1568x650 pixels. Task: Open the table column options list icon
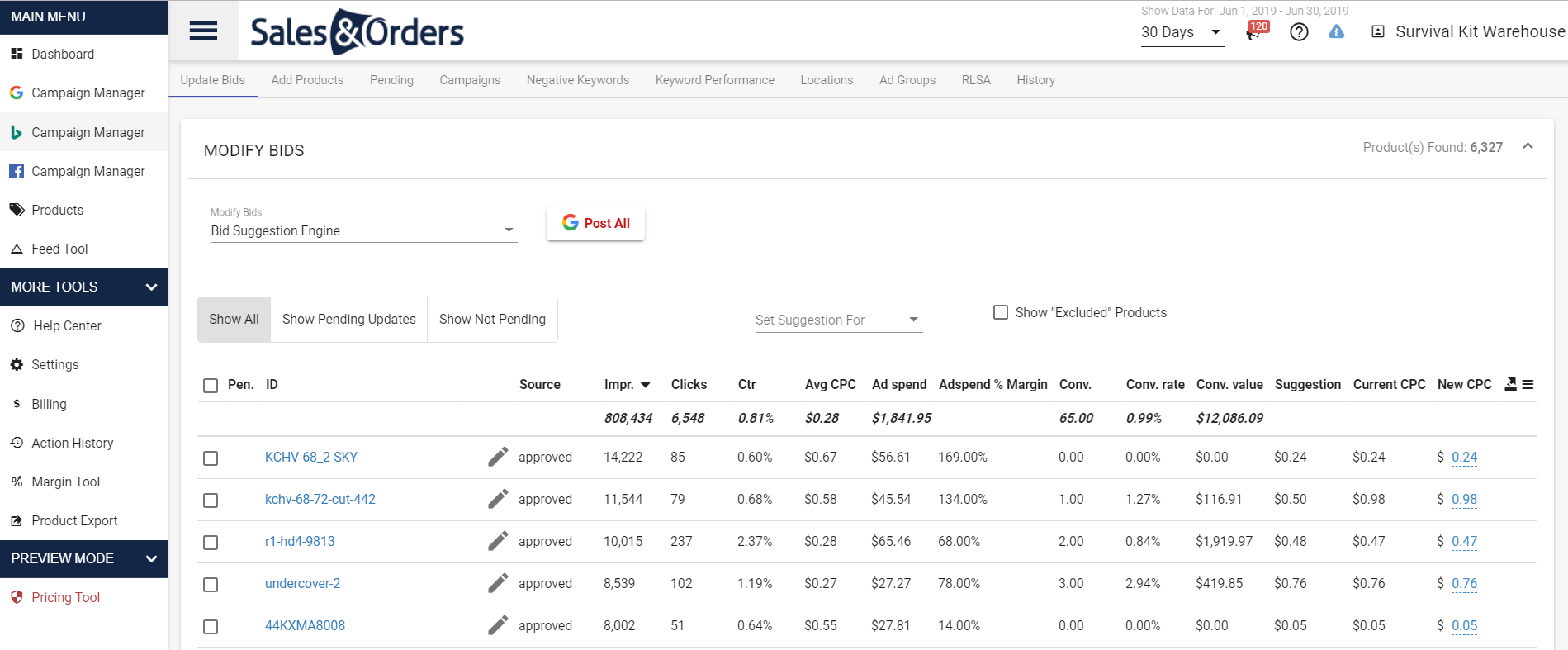click(1528, 384)
